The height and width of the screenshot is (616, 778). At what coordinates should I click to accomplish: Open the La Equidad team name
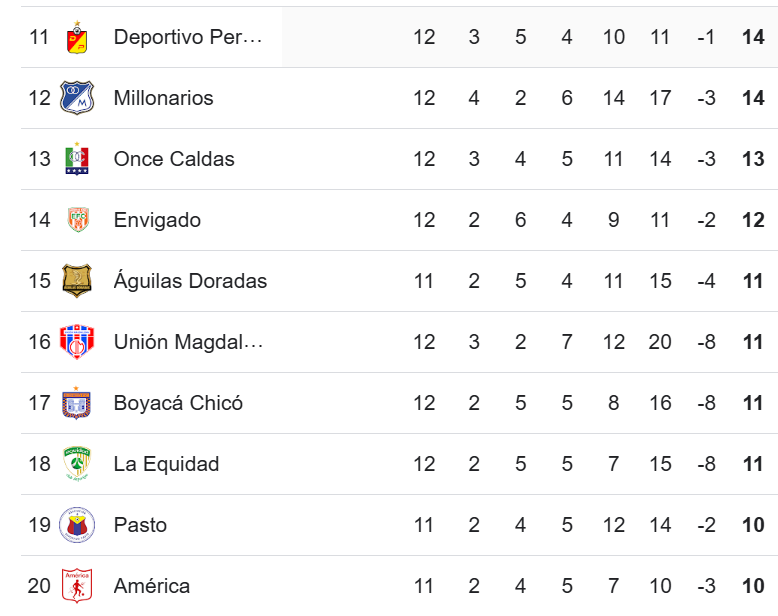click(x=166, y=465)
